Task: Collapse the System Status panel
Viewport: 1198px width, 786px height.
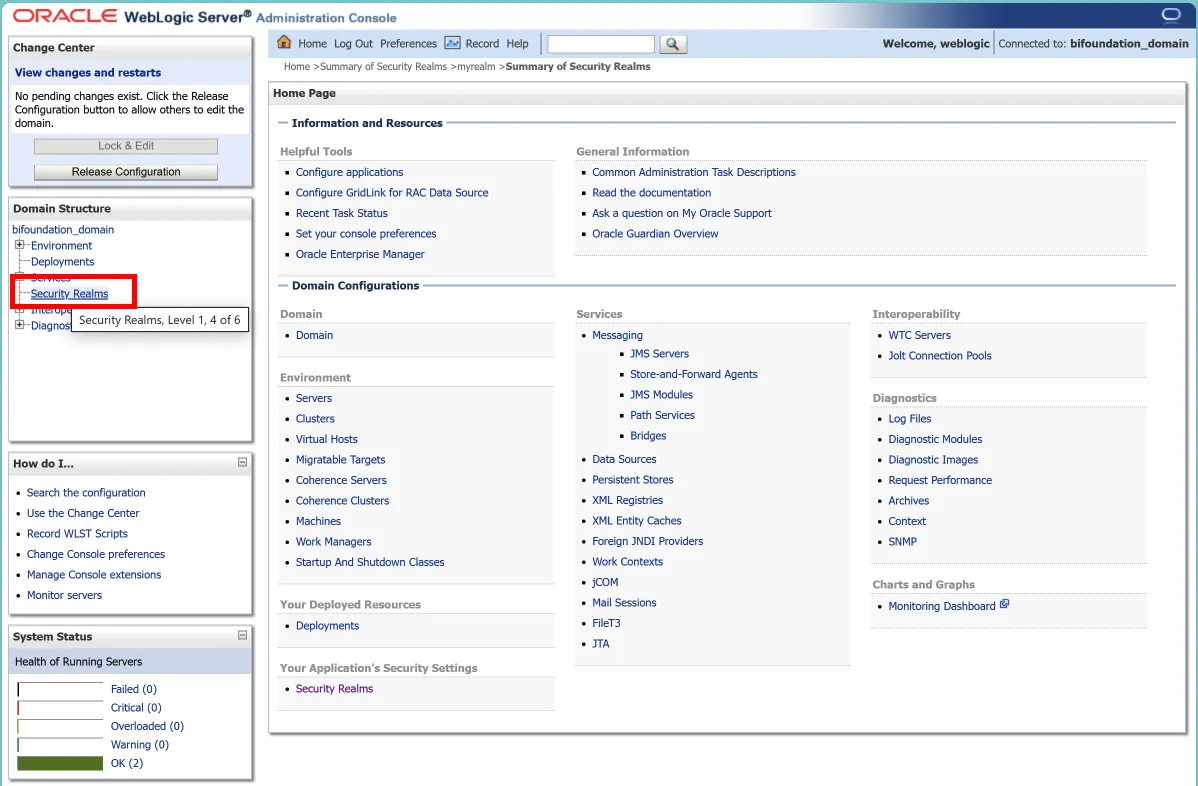Action: (242, 635)
